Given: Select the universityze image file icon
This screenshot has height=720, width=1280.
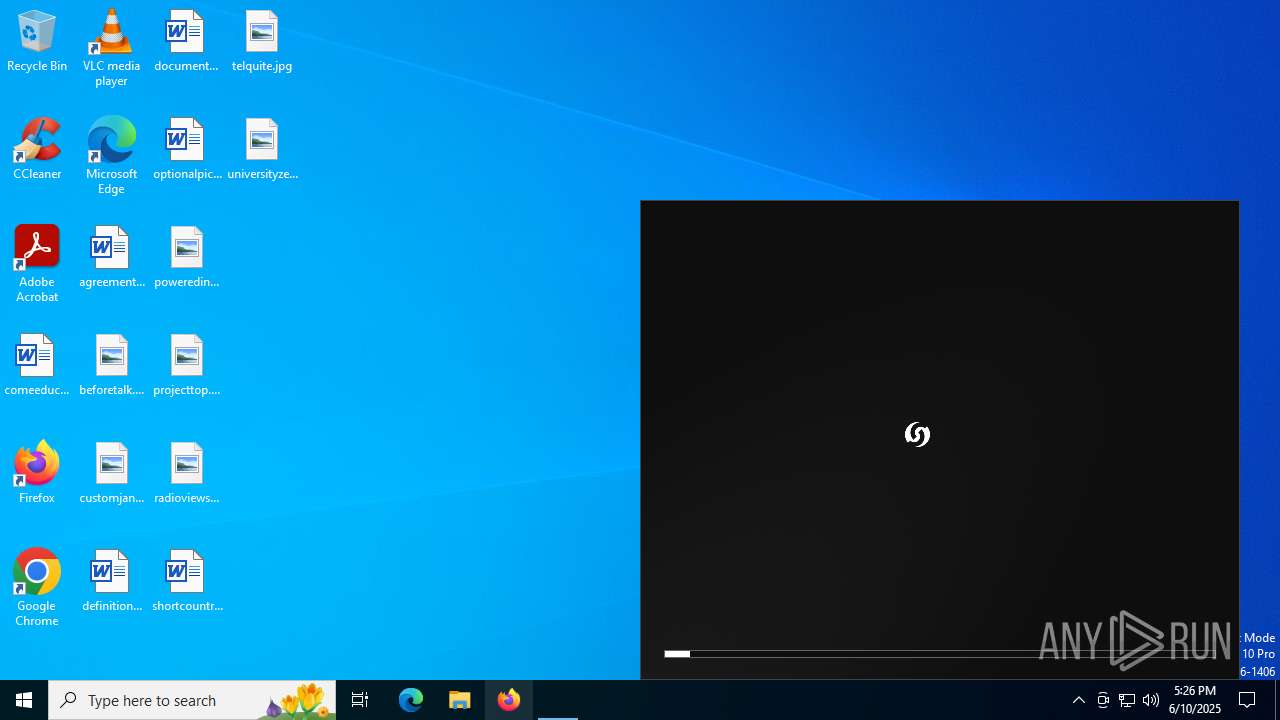Looking at the screenshot, I should (x=262, y=150).
